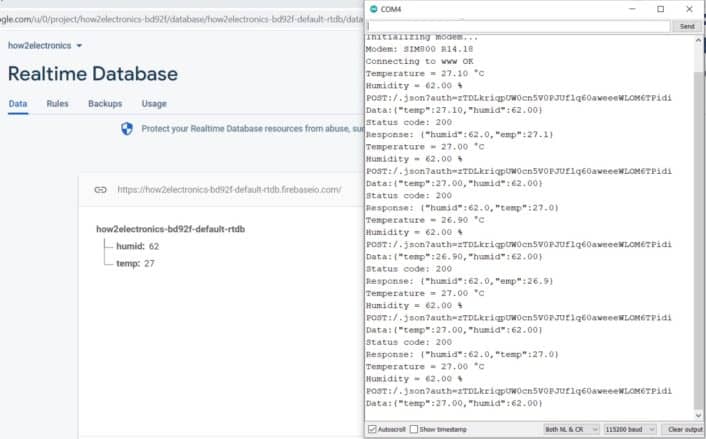The width and height of the screenshot is (706, 439).
Task: Open the 115200 baud rate dropdown
Action: 629,430
